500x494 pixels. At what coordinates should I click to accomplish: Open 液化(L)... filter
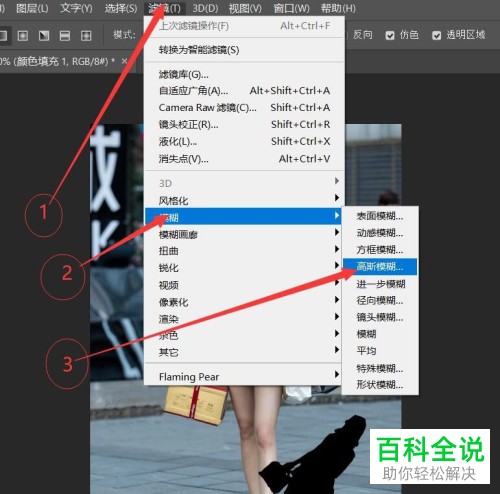click(244, 142)
